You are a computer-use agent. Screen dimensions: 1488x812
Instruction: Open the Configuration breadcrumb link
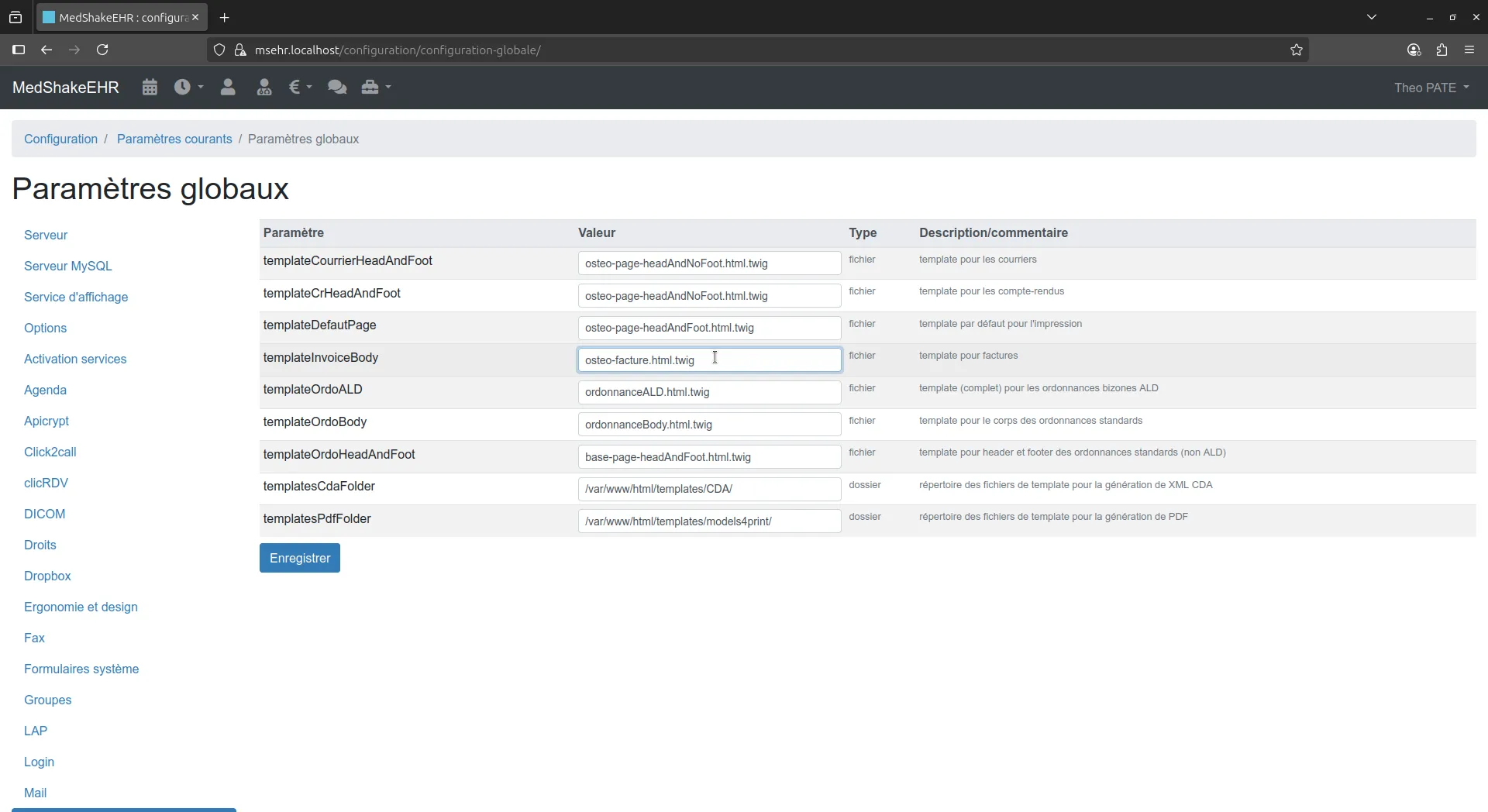tap(60, 139)
